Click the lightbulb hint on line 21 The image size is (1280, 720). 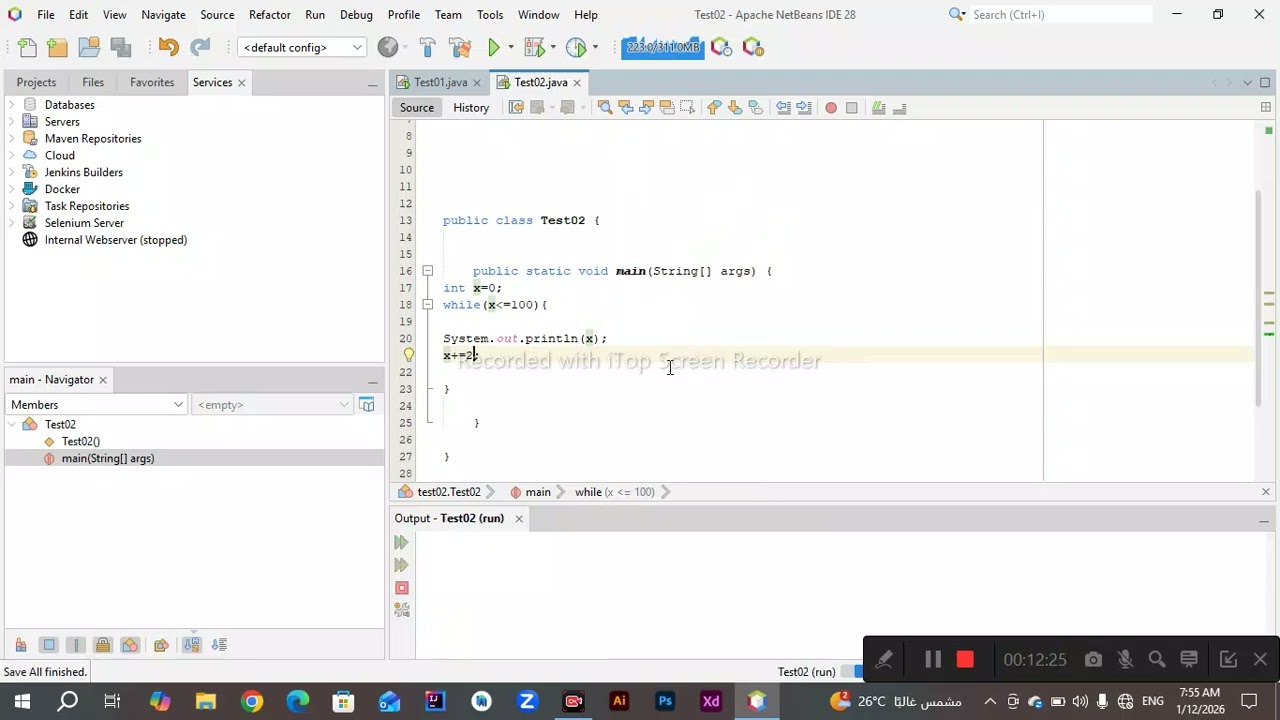(408, 355)
